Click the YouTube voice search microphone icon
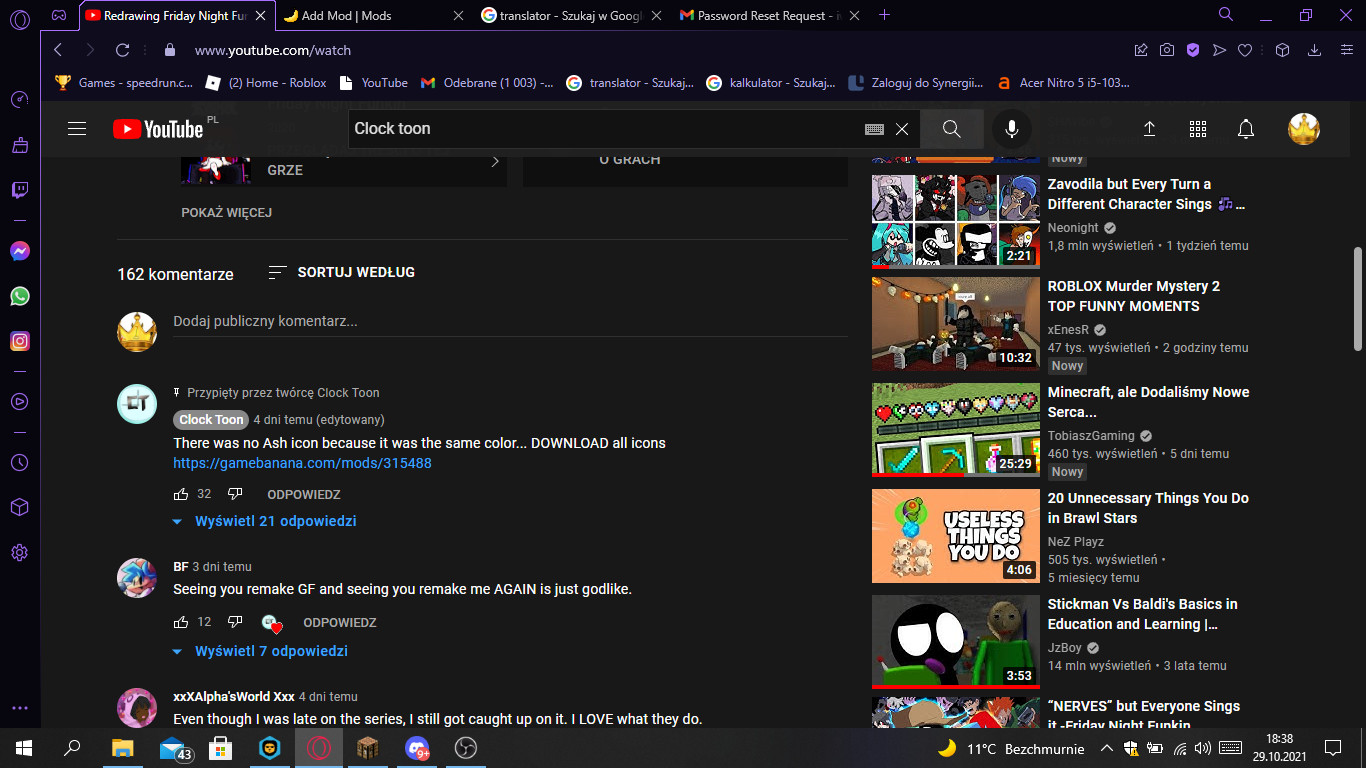1366x768 pixels. [x=1011, y=129]
